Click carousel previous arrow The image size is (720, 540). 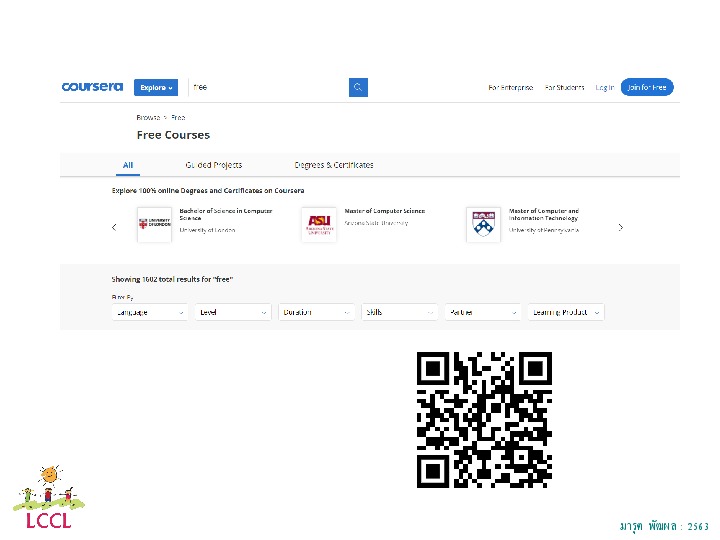(x=114, y=227)
